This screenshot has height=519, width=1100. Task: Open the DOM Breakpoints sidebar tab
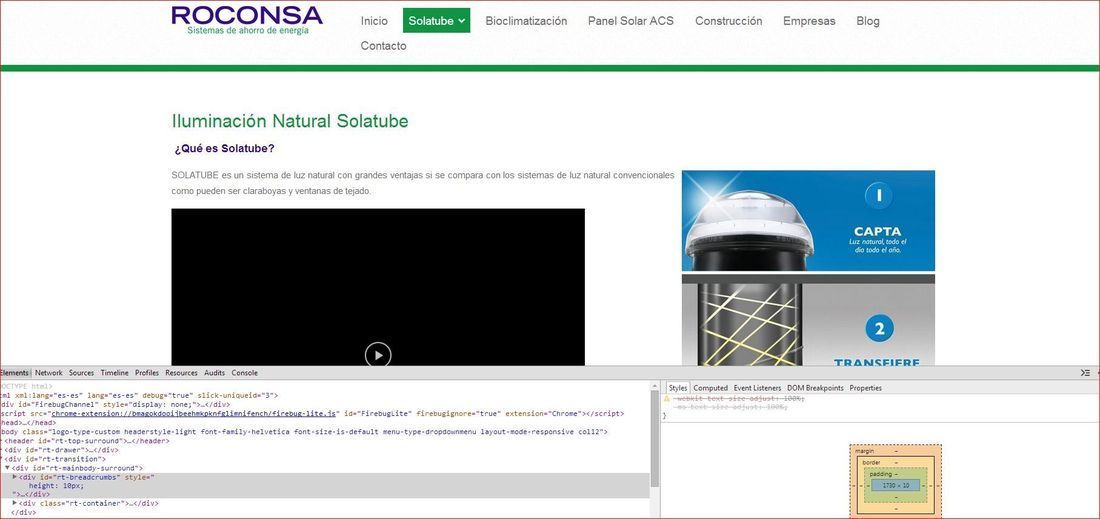[814, 388]
